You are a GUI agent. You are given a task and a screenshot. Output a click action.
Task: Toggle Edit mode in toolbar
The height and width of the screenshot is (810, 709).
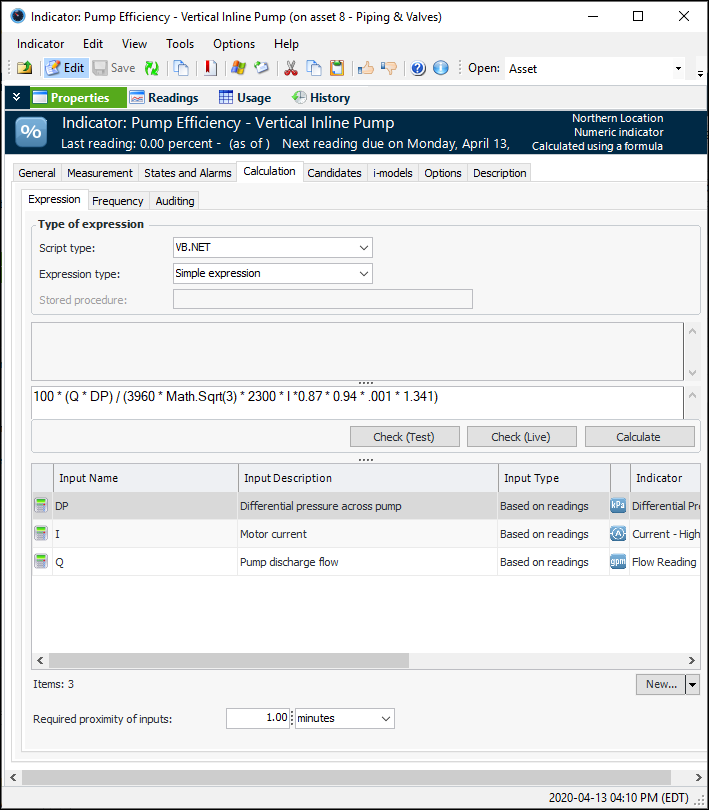point(65,68)
